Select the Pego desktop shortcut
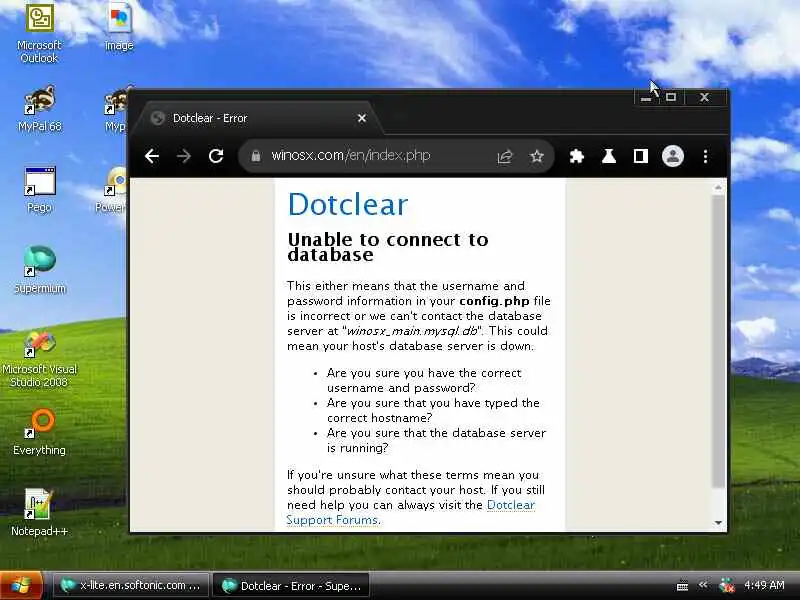The height and width of the screenshot is (600, 800). pos(39,190)
